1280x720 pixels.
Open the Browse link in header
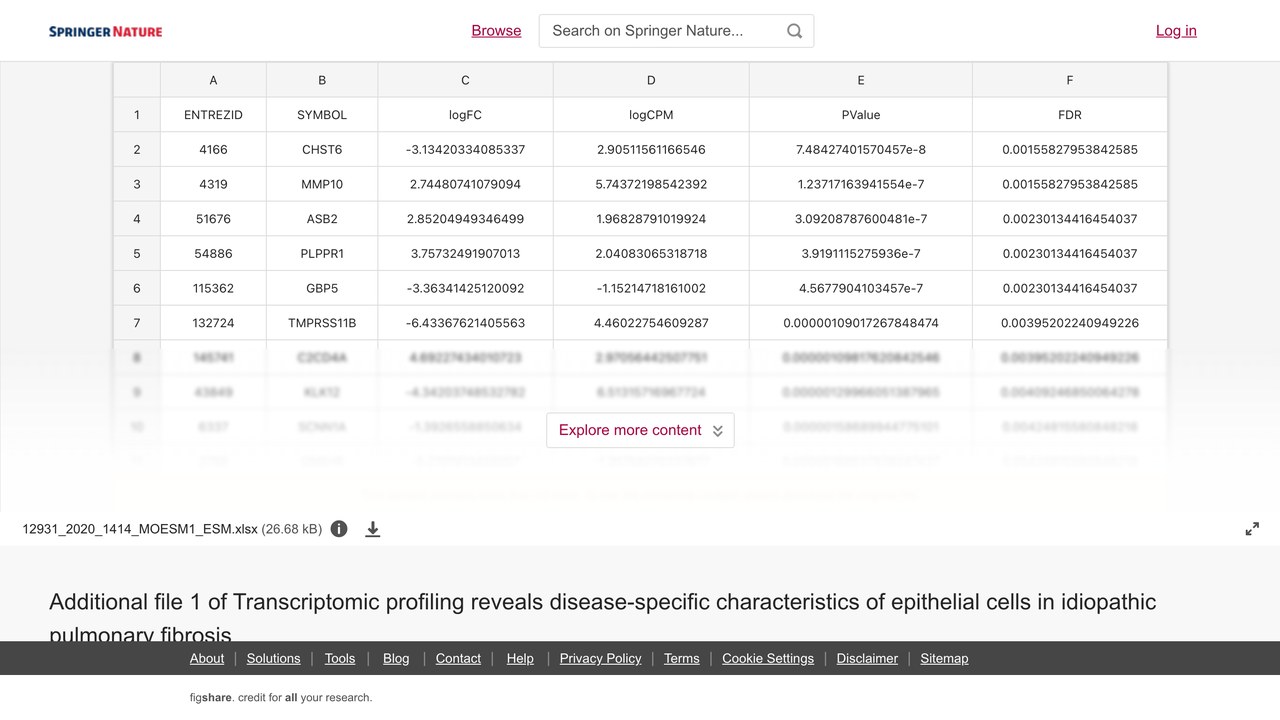click(496, 31)
